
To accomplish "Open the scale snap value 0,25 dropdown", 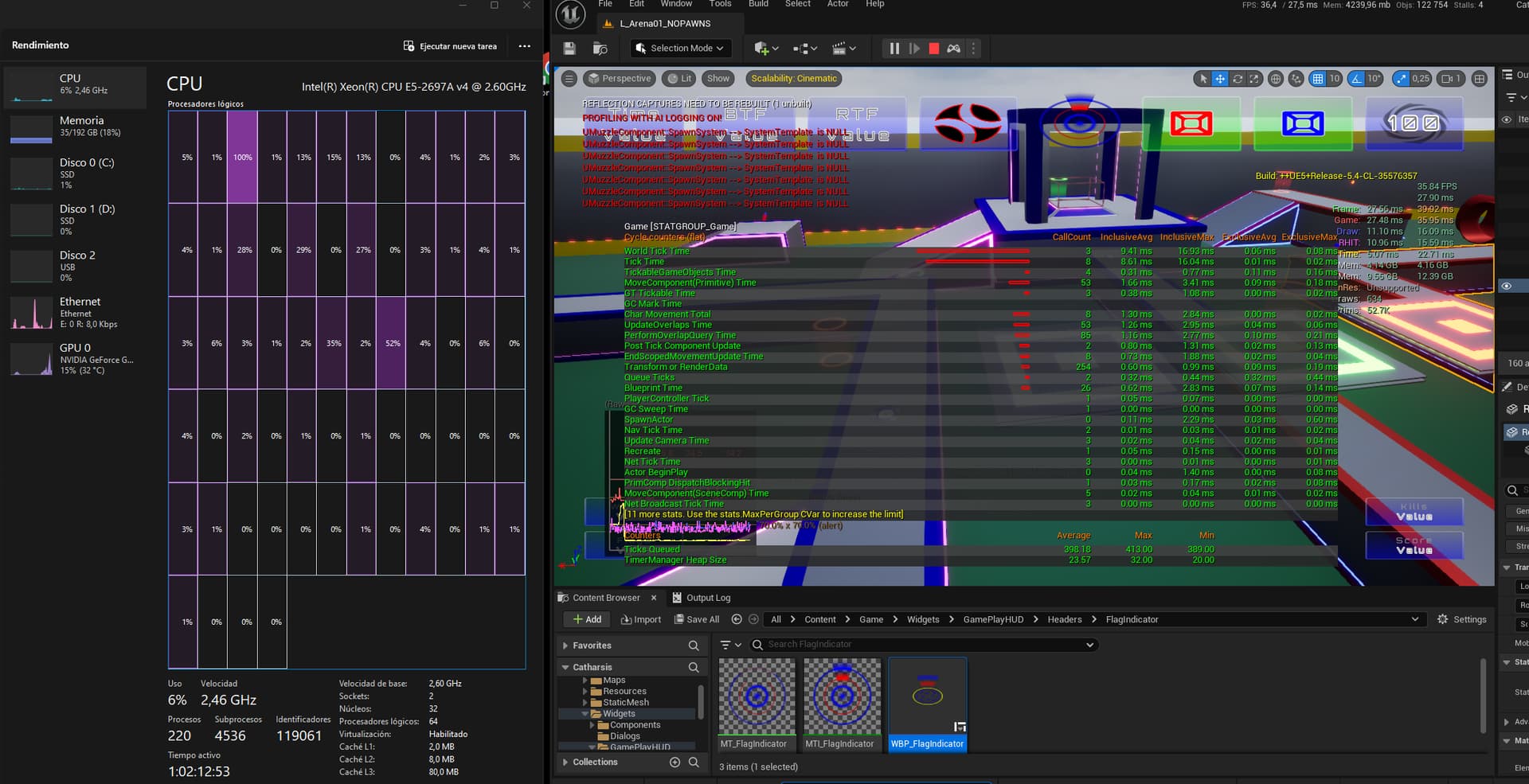I will [x=1421, y=79].
